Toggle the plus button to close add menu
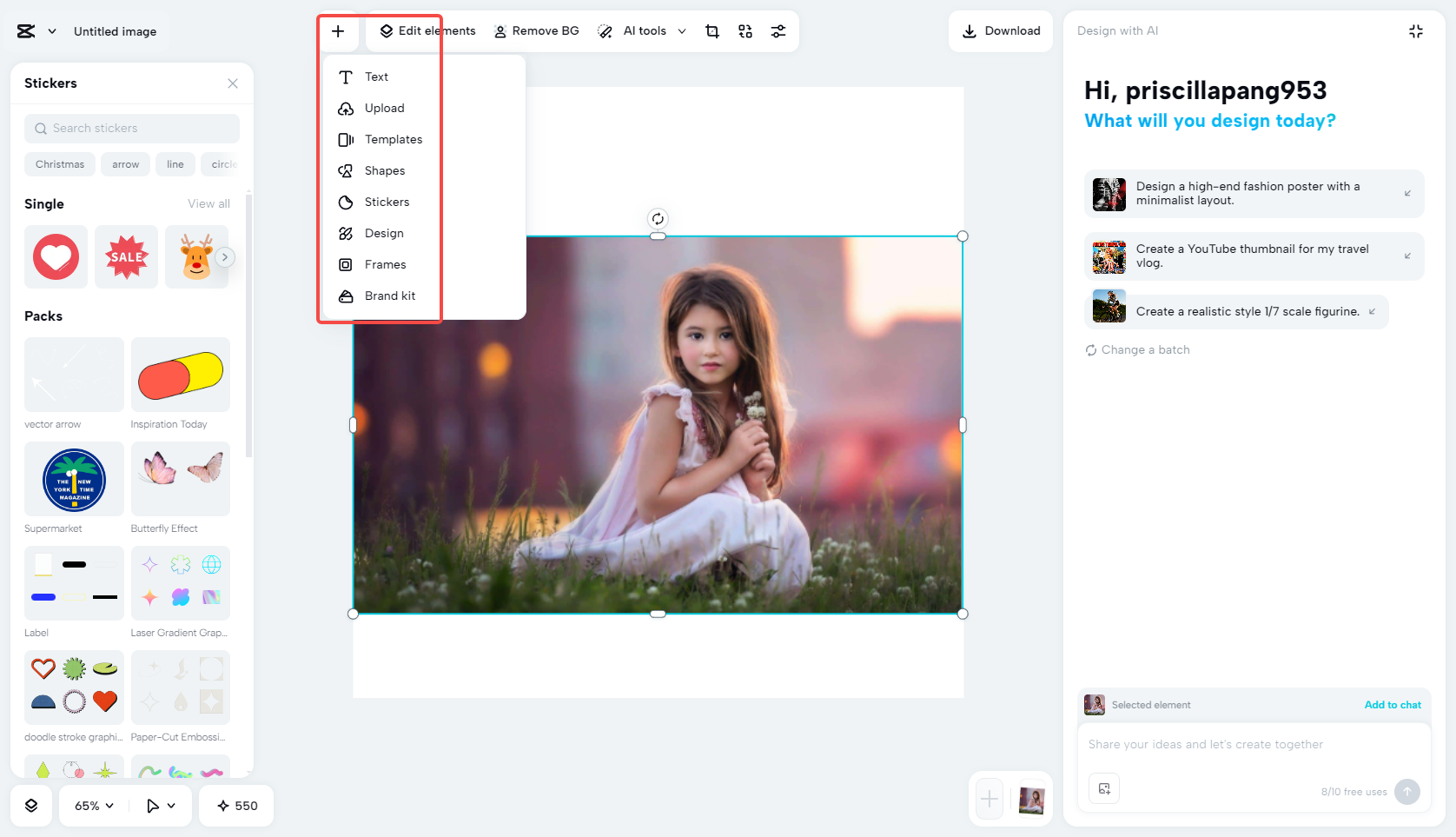The image size is (1456, 837). (x=338, y=31)
